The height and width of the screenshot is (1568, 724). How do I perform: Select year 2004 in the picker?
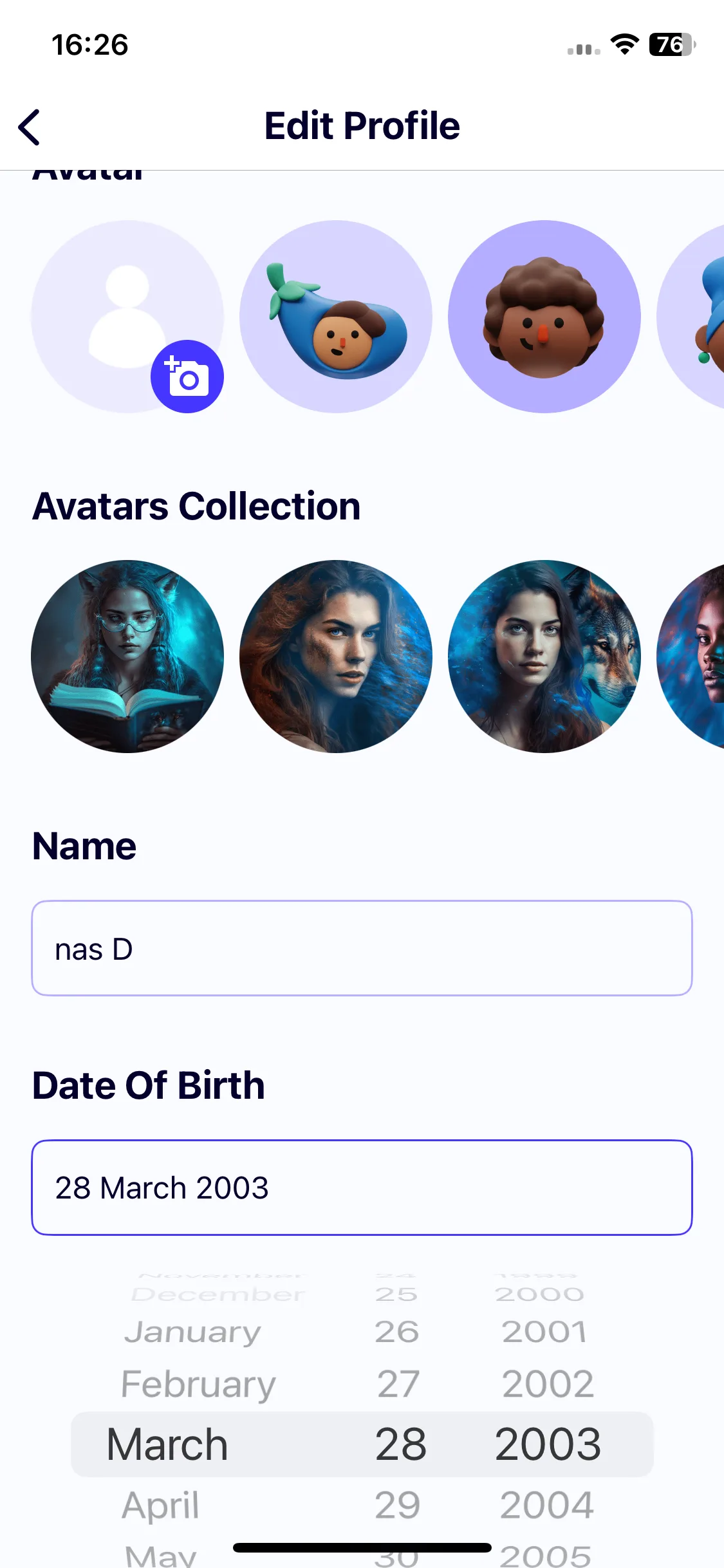[x=547, y=1505]
